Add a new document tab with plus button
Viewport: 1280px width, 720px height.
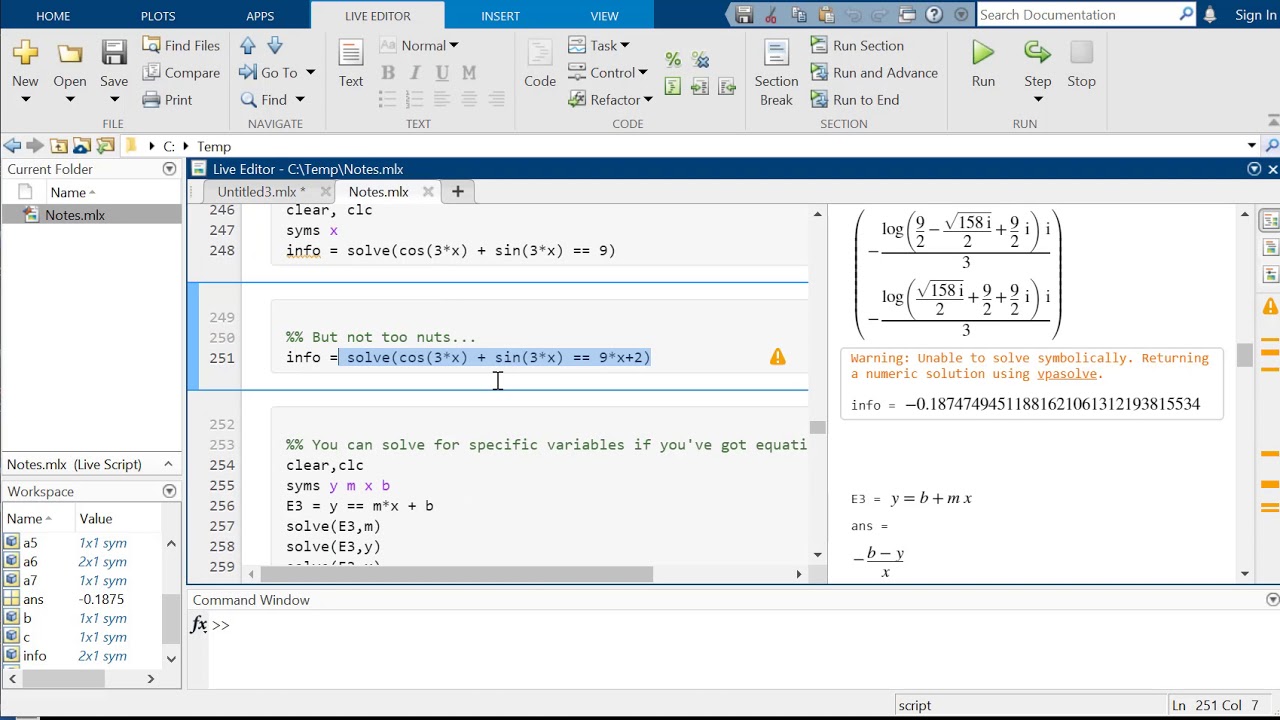pyautogui.click(x=458, y=191)
